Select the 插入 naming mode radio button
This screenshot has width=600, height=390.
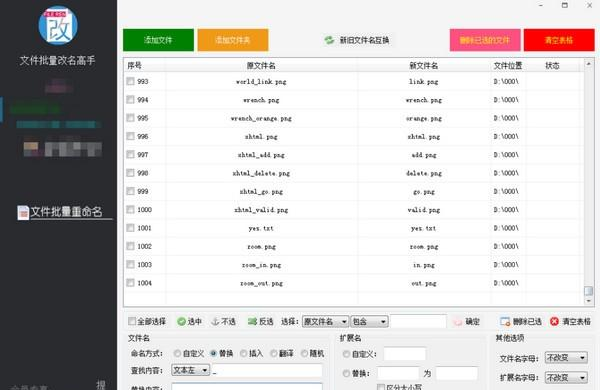click(x=243, y=353)
